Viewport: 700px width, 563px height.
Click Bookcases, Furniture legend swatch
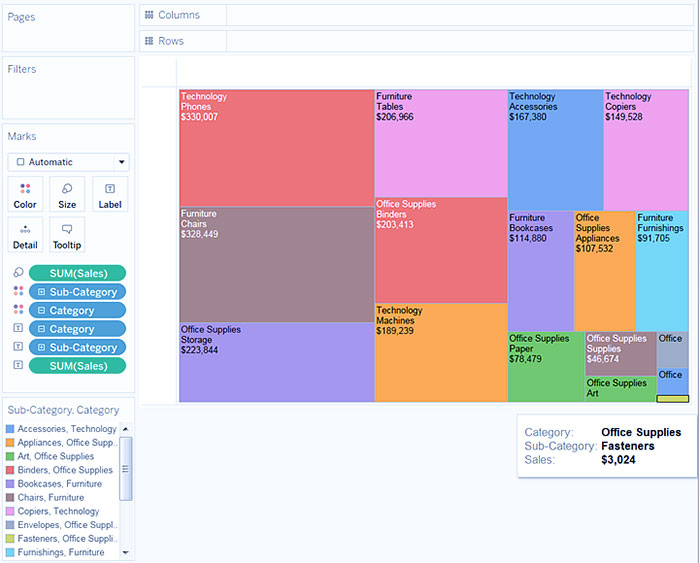[x=10, y=484]
